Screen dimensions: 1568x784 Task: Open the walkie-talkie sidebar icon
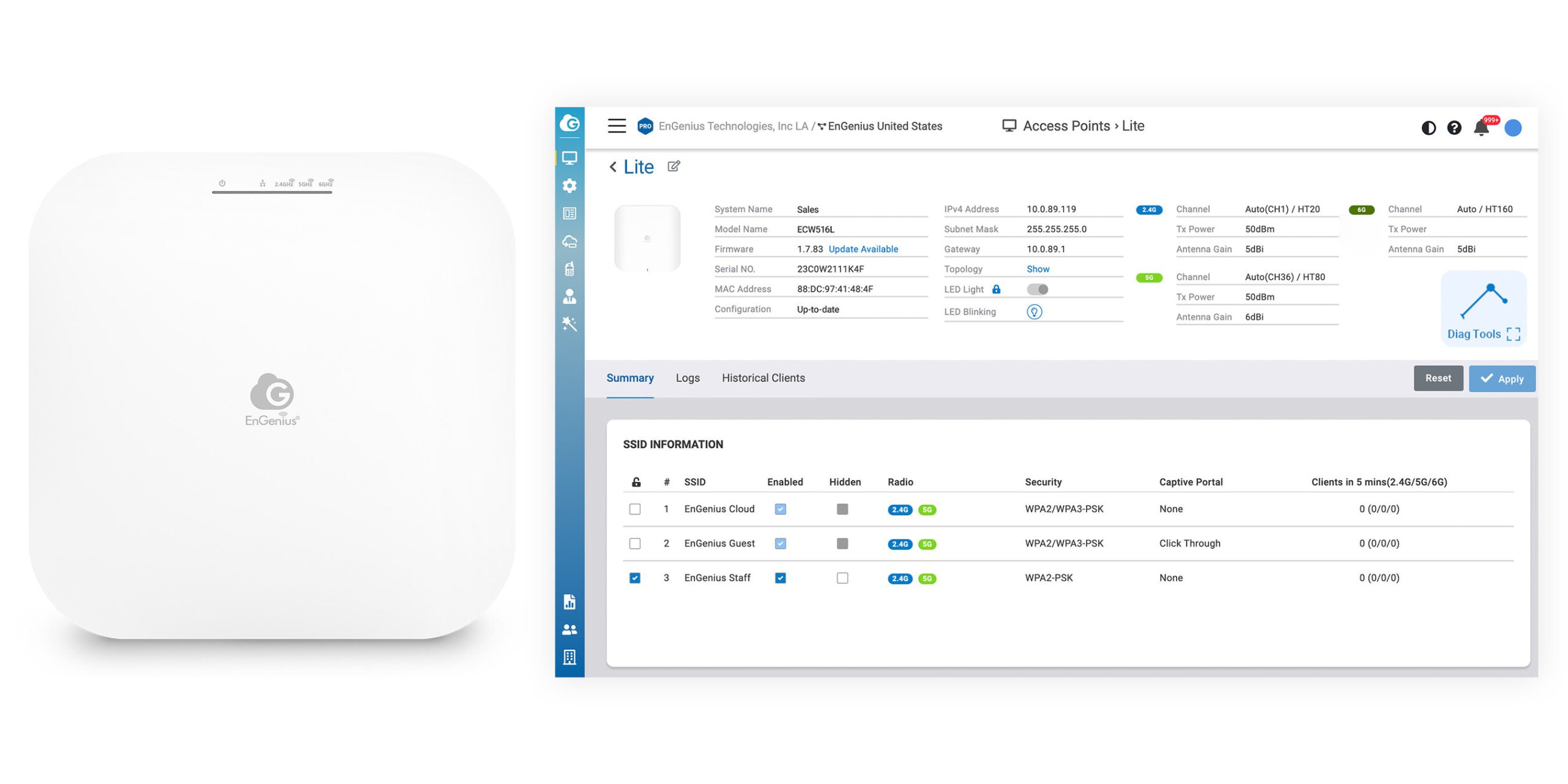[x=569, y=268]
